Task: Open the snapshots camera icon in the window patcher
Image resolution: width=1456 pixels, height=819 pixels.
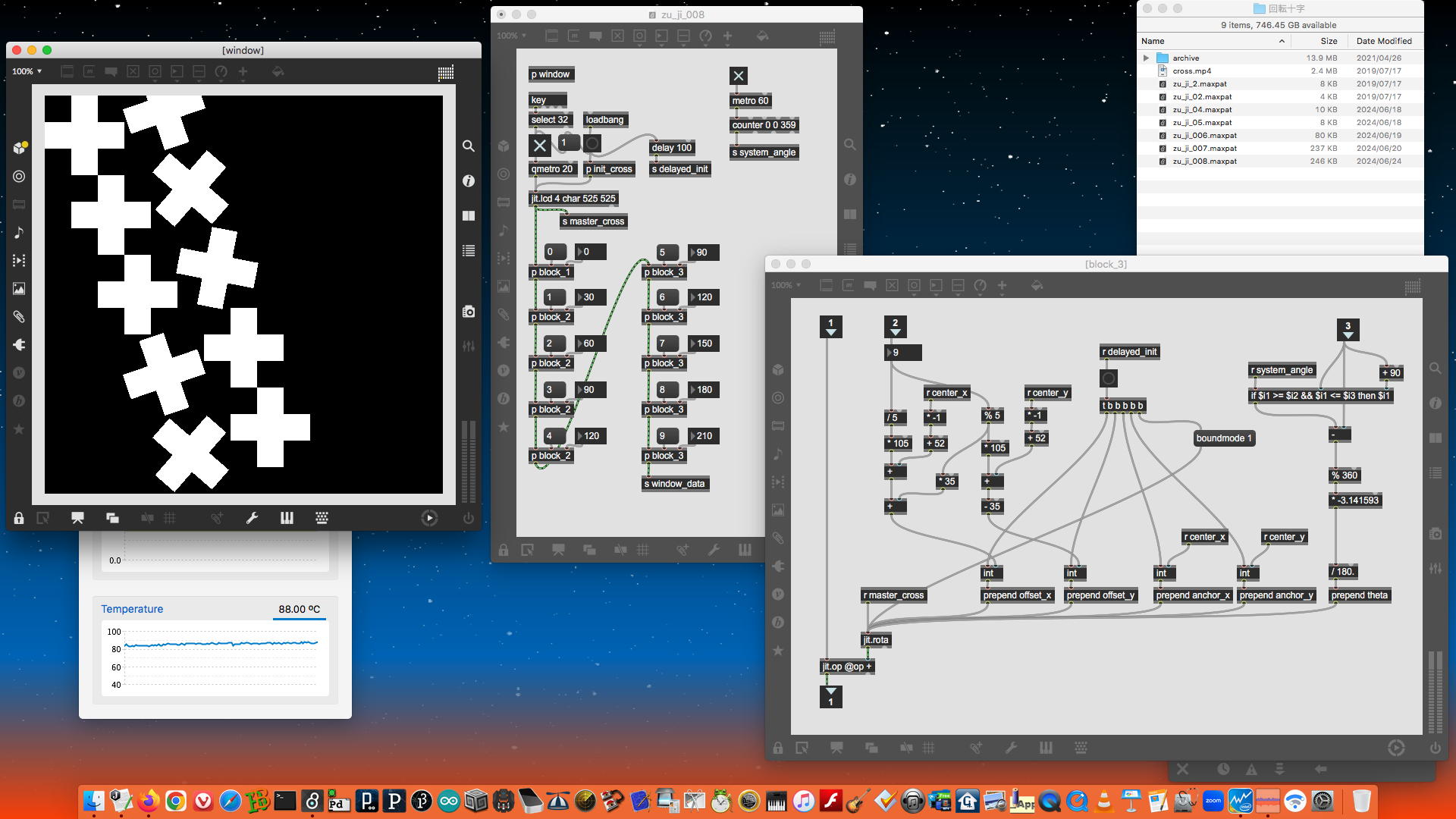Action: 469,312
